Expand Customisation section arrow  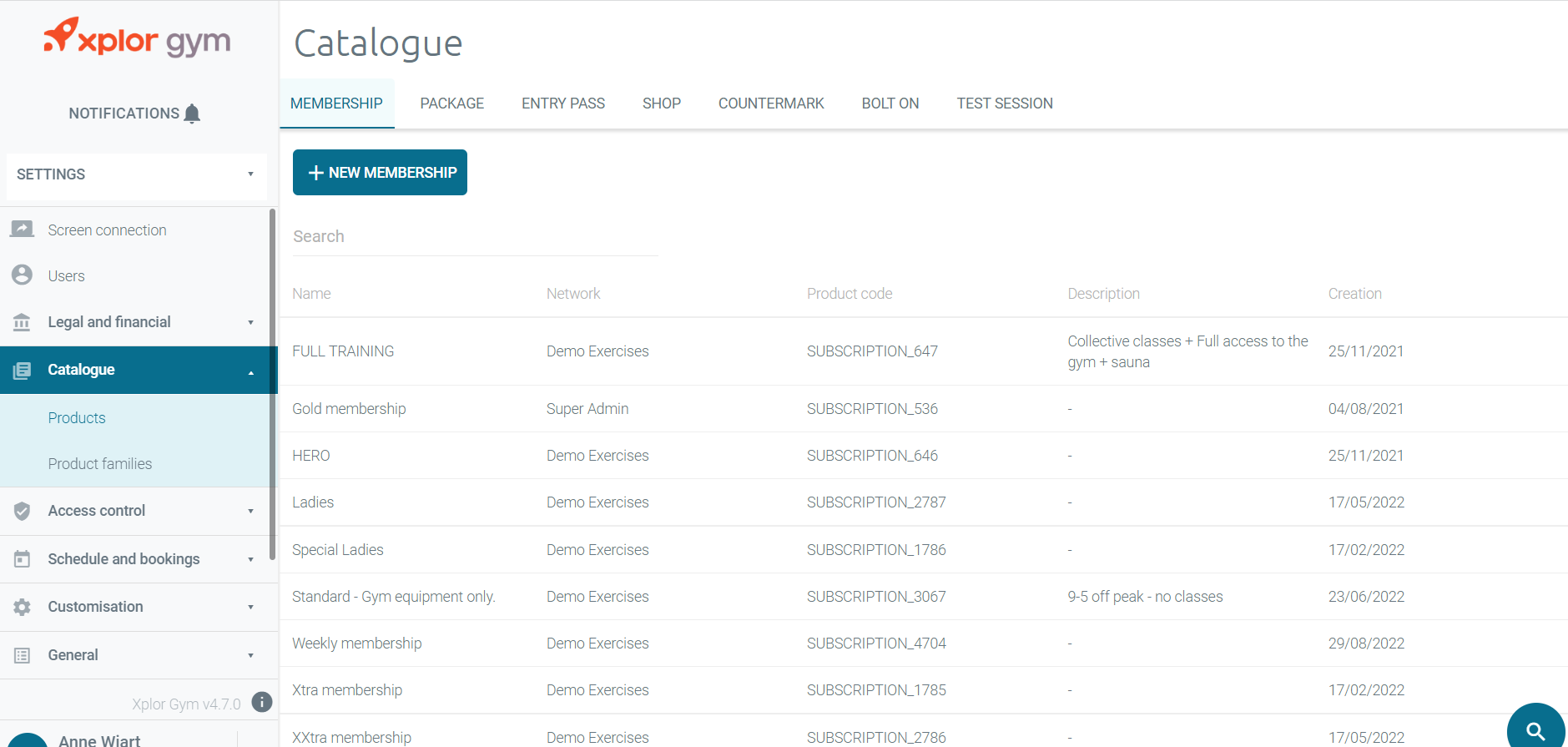pyautogui.click(x=250, y=608)
